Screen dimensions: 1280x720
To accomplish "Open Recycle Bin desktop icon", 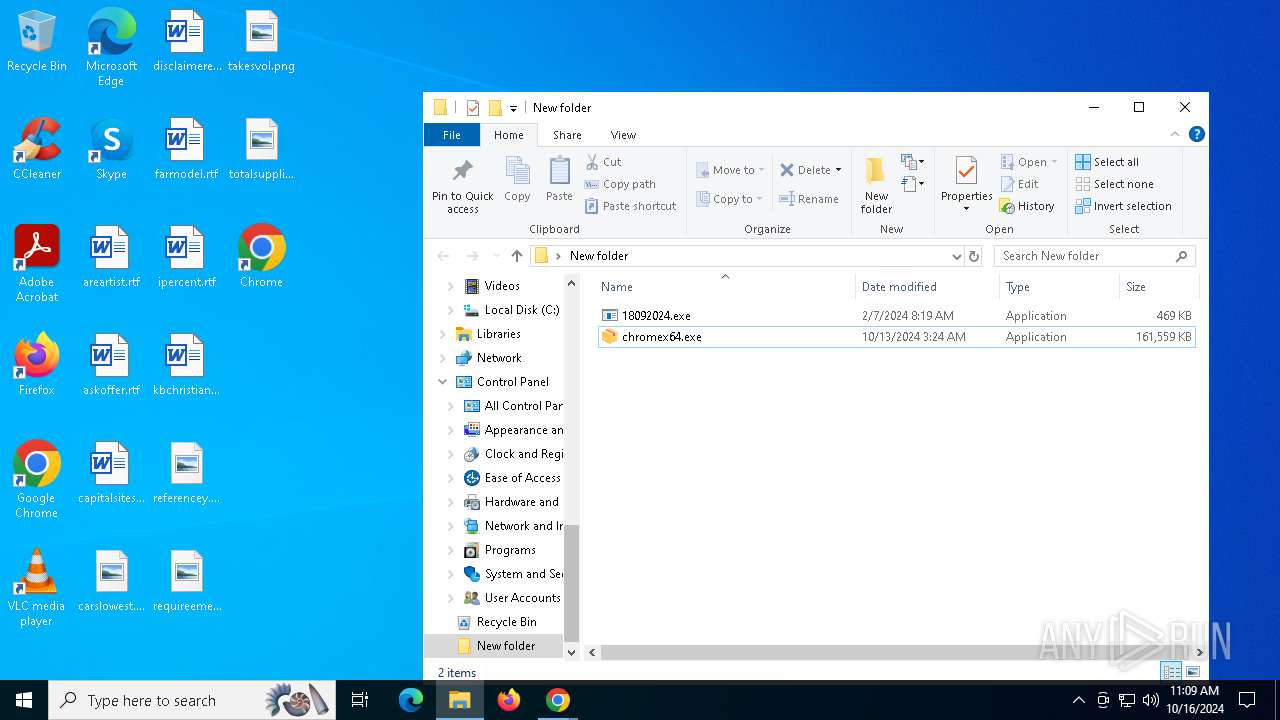I will [x=36, y=42].
